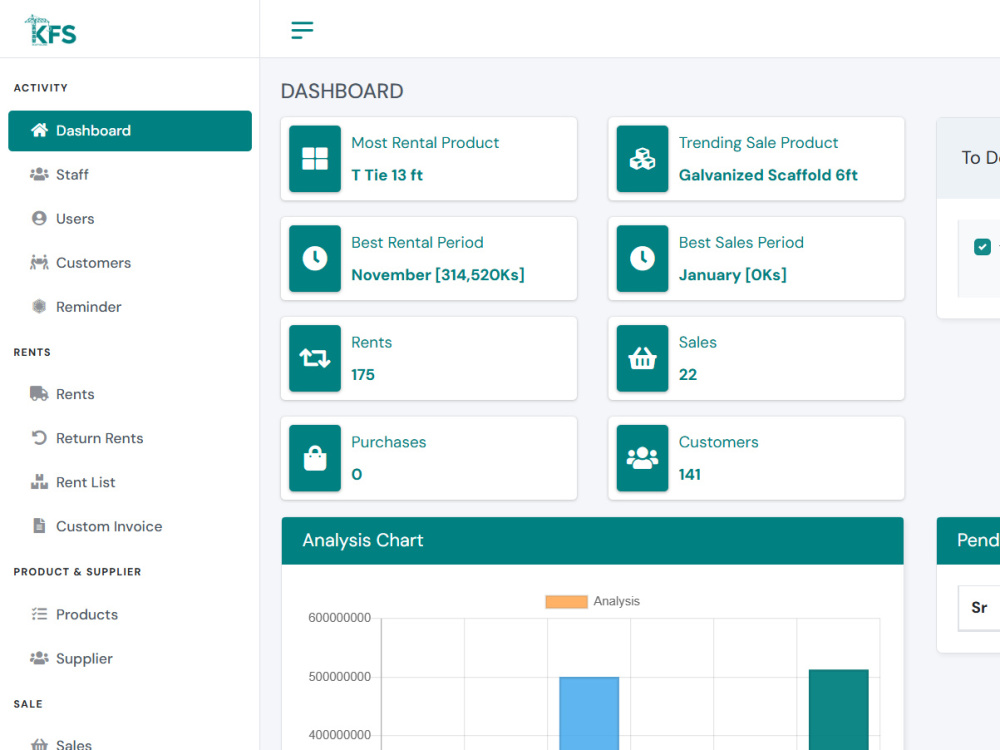Click the 600000000 axis label
The height and width of the screenshot is (750, 1000).
[x=339, y=618]
